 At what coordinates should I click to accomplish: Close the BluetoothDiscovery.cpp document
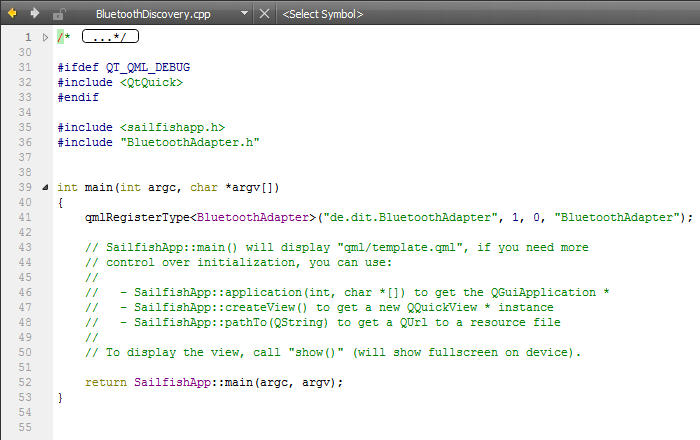[x=264, y=14]
